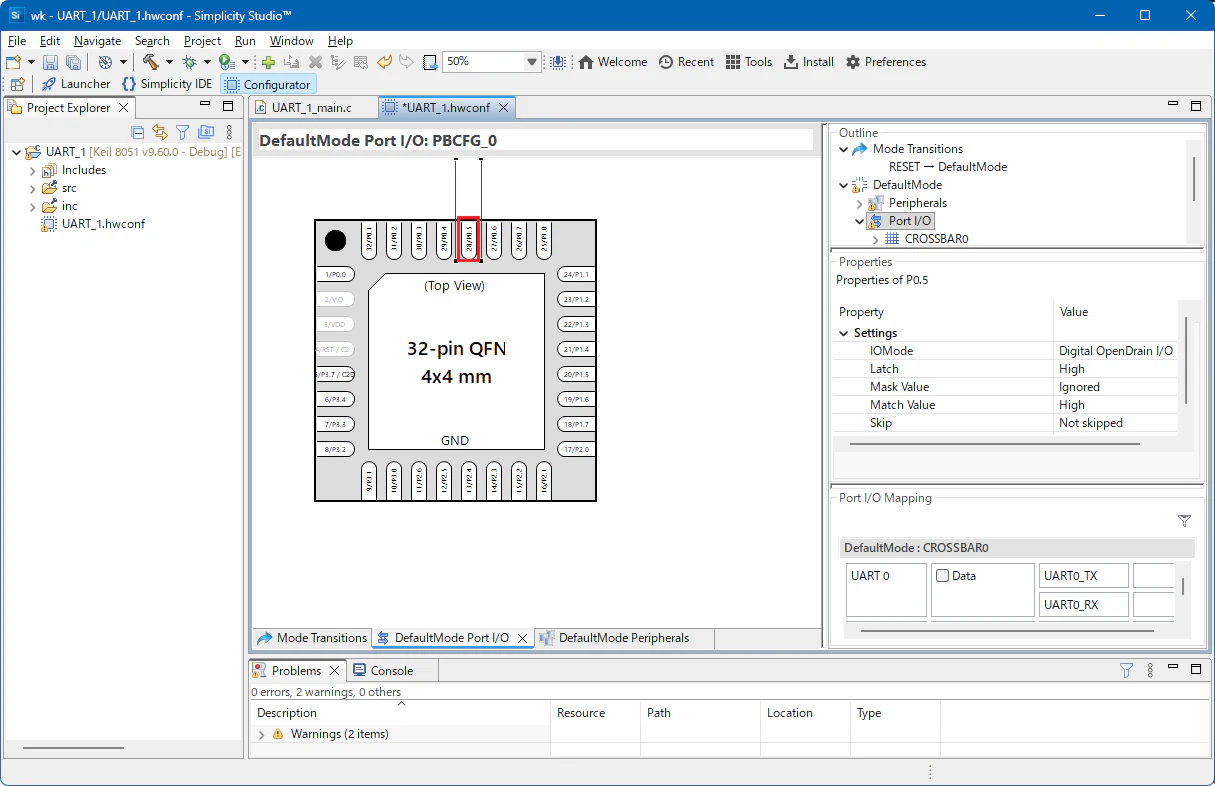Open the Build hammer dropdown arrow
Screen dimensions: 1215x786
[x=167, y=62]
